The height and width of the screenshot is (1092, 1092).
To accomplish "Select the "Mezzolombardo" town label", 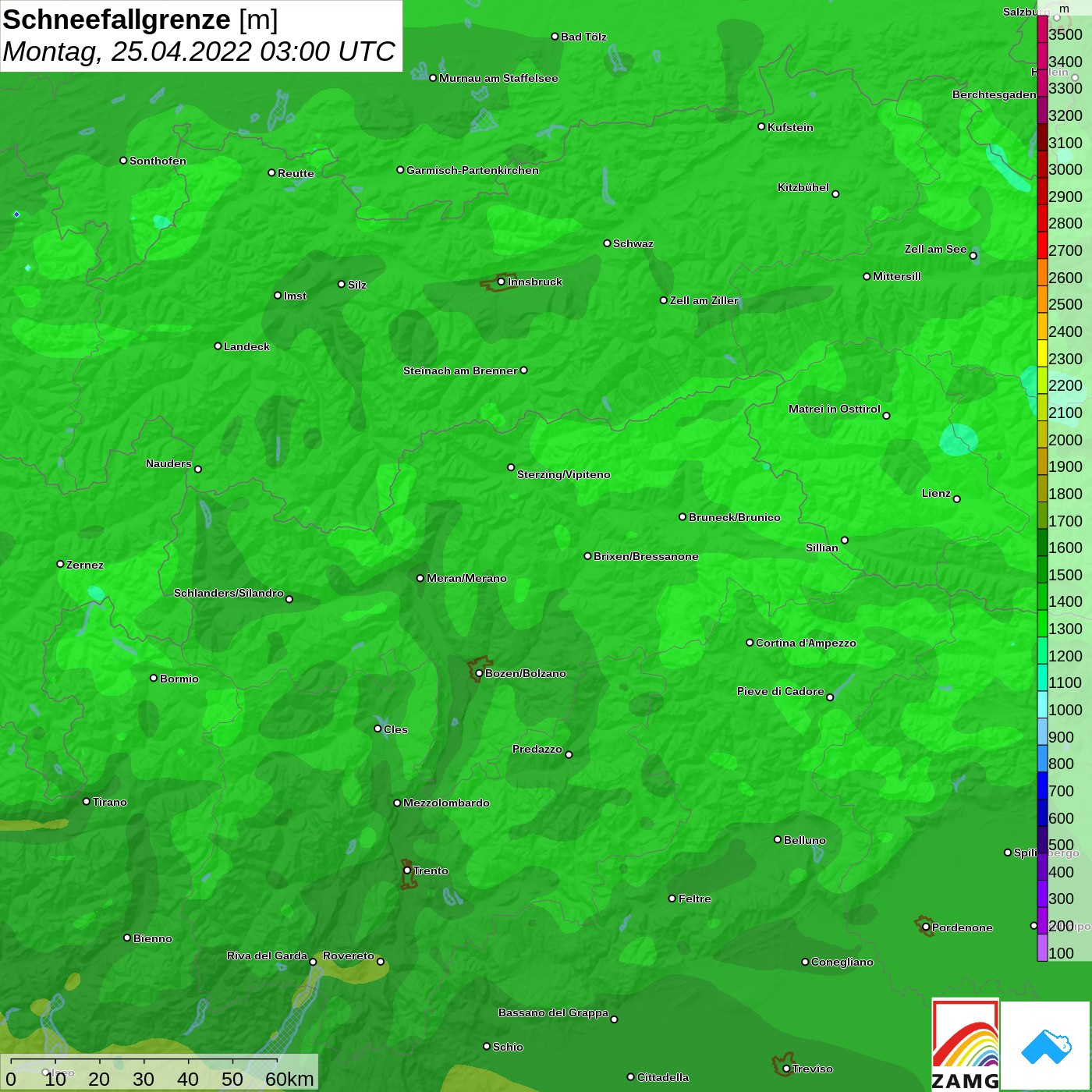I will click(446, 803).
